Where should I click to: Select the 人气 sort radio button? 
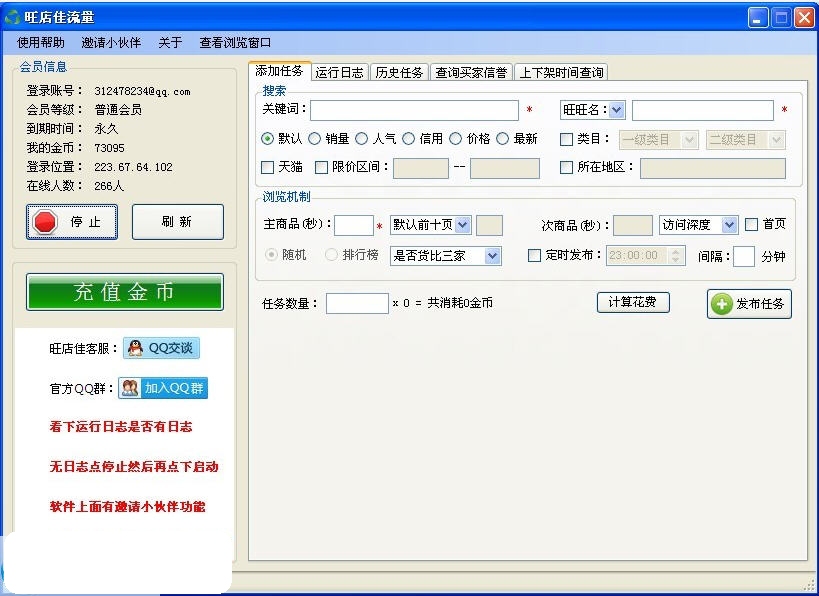pos(361,138)
